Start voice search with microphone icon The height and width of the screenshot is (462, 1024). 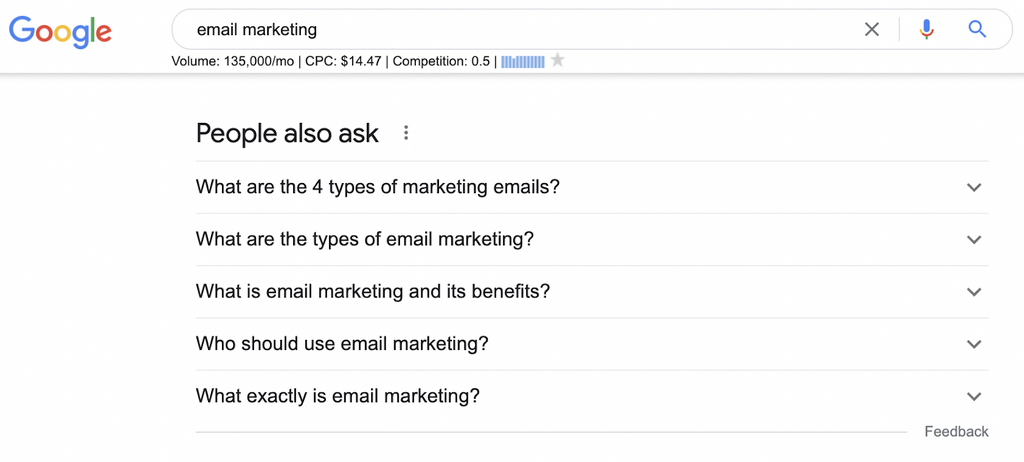click(x=927, y=30)
